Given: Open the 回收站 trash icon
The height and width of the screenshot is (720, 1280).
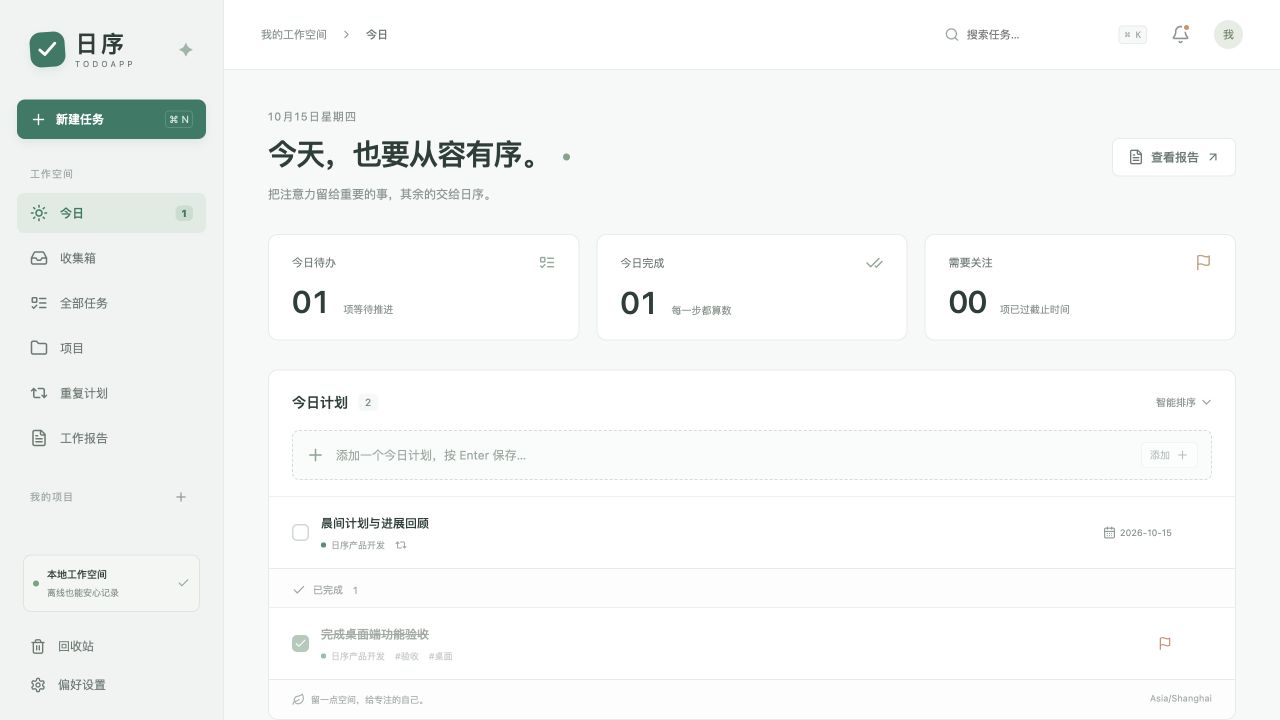Looking at the screenshot, I should coord(38,646).
